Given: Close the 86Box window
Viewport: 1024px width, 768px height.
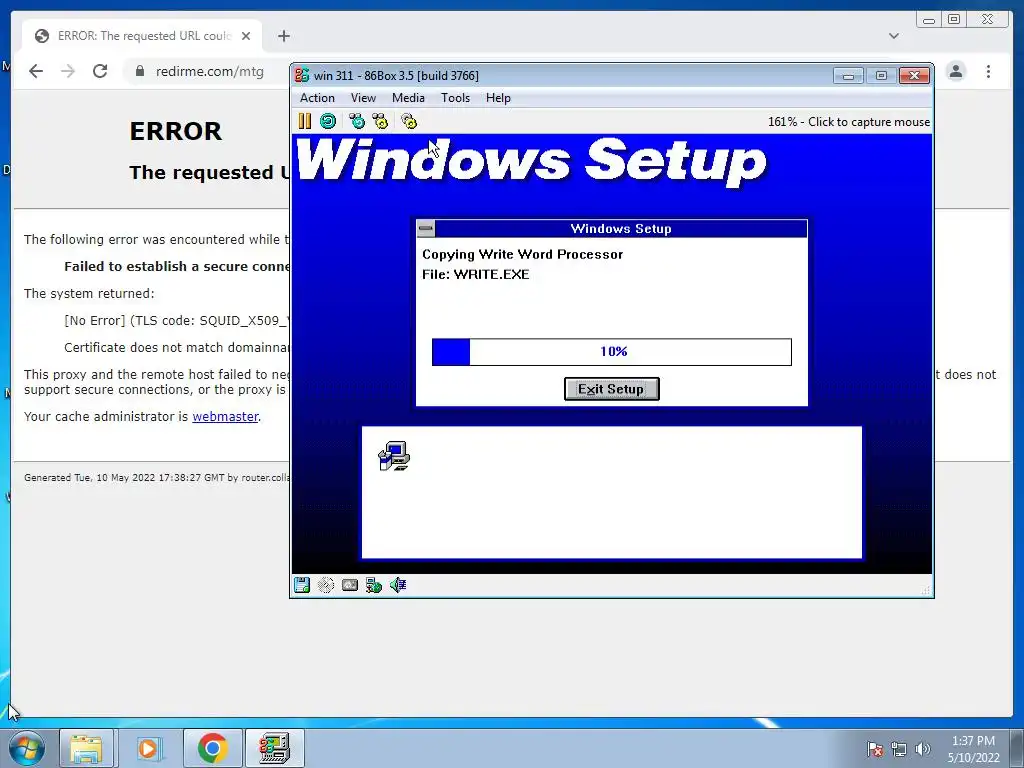Looking at the screenshot, I should point(914,76).
